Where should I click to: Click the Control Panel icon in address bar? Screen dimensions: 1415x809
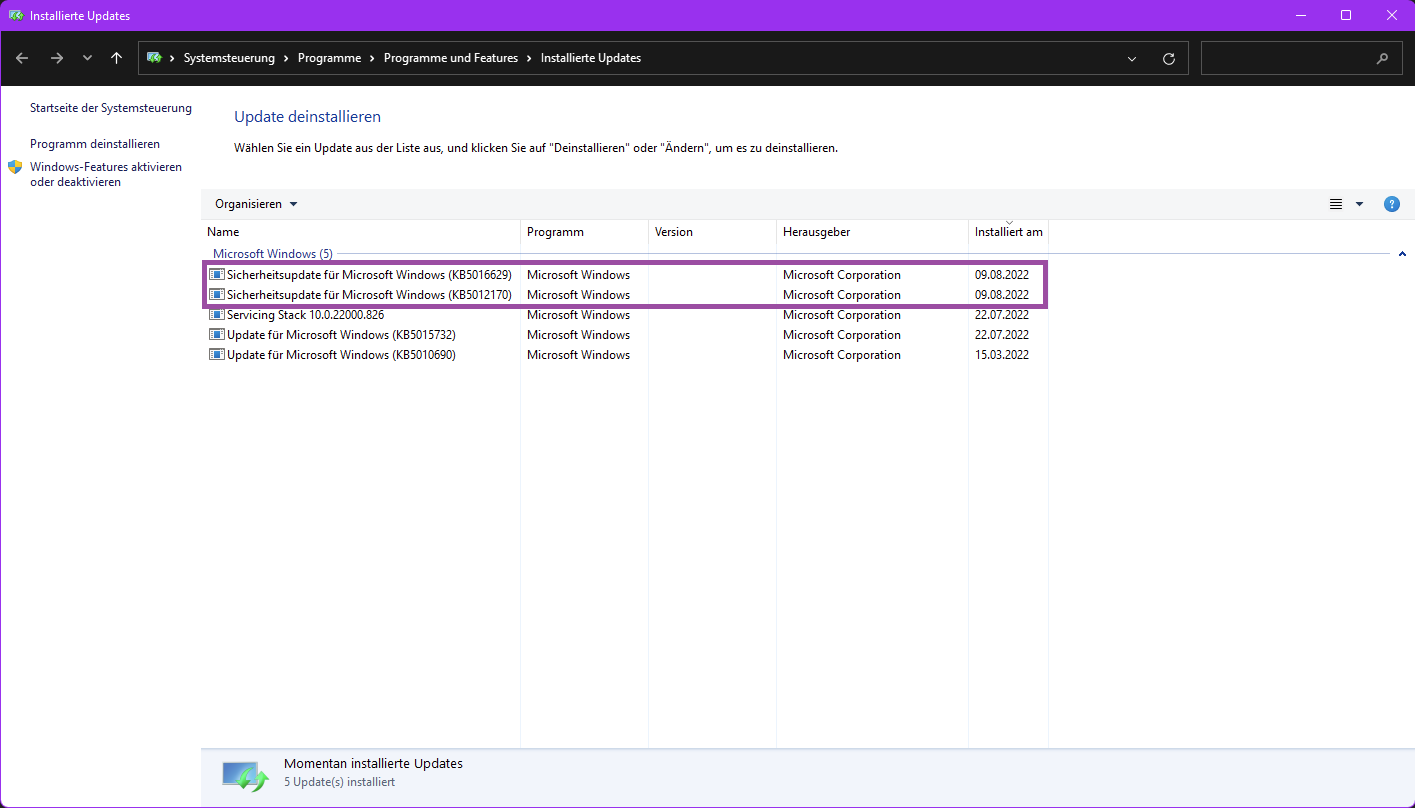(155, 58)
